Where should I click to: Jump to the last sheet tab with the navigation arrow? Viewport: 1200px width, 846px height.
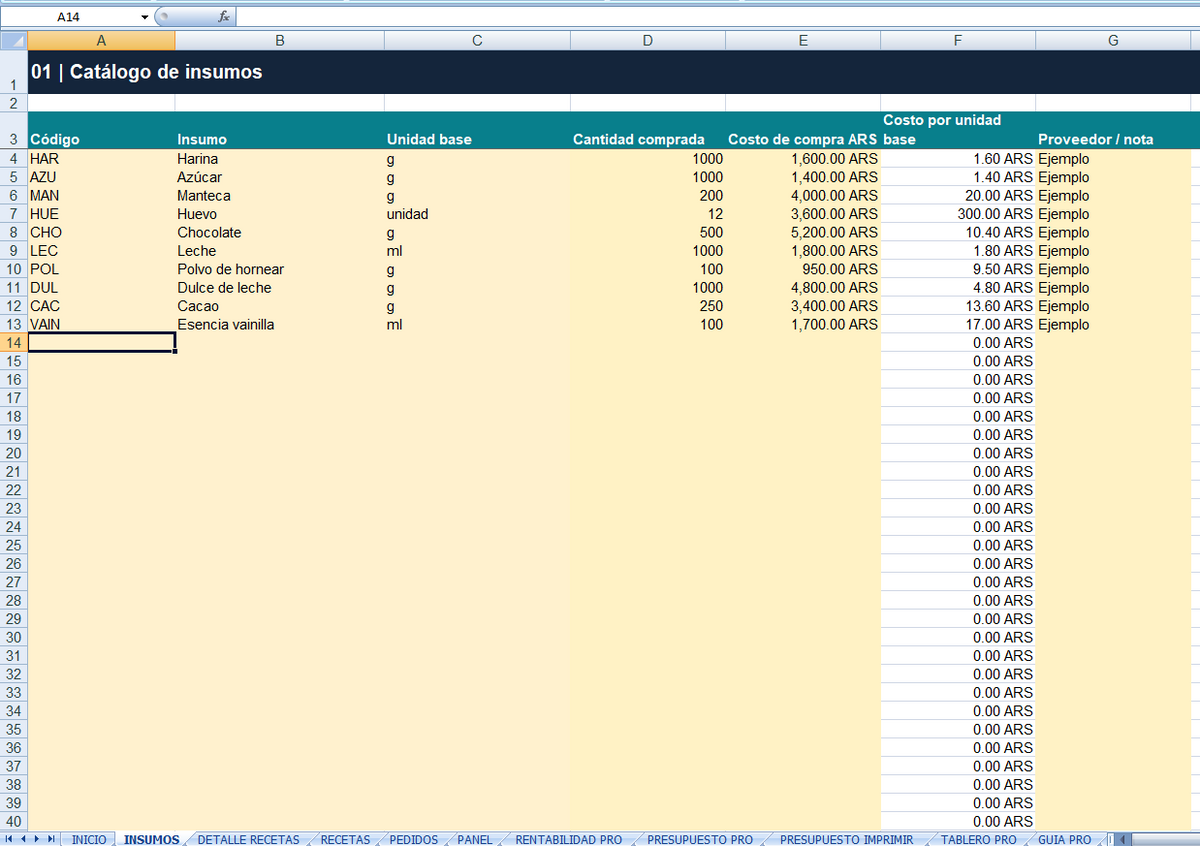[51, 839]
